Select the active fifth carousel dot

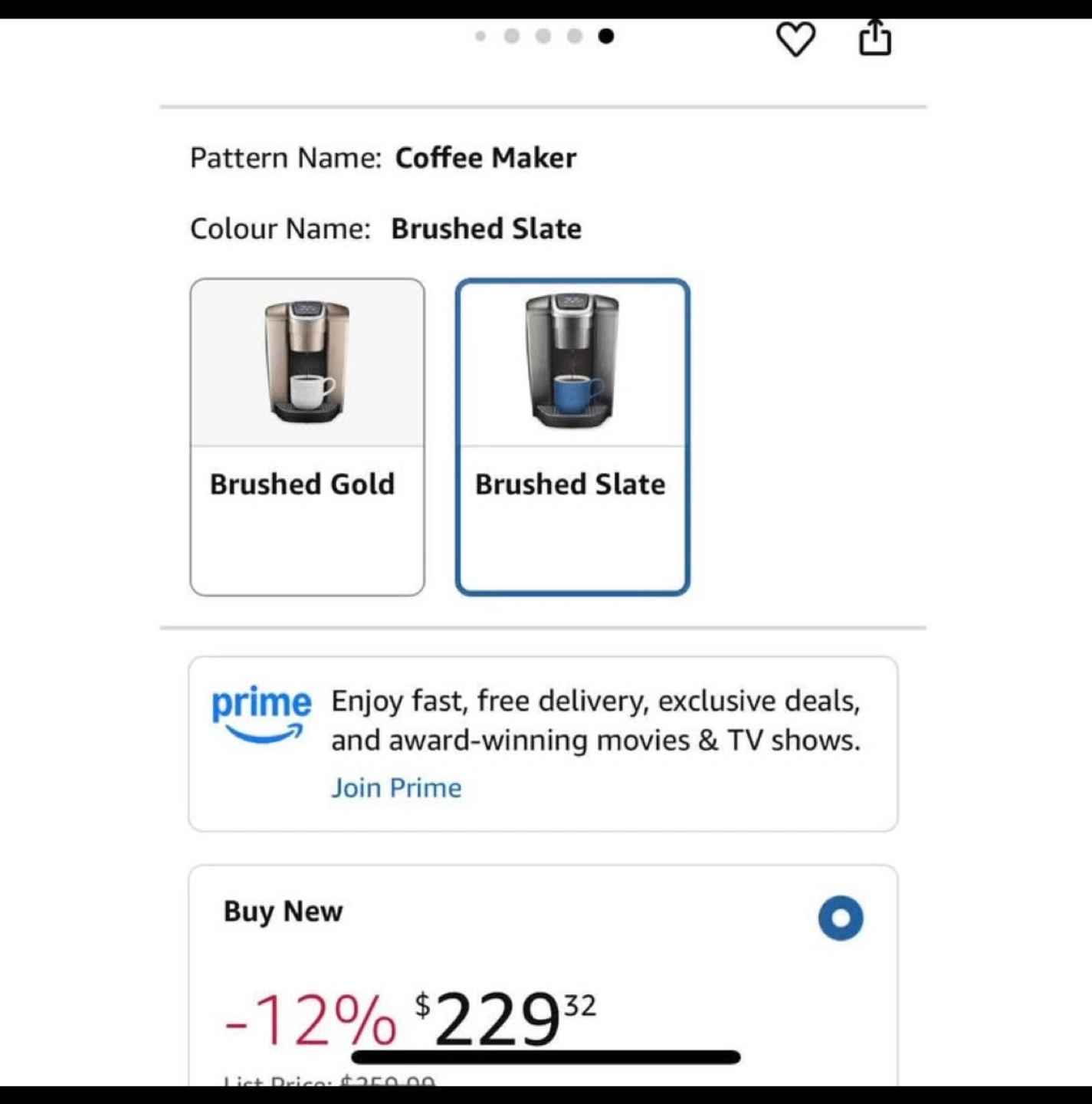[x=606, y=36]
